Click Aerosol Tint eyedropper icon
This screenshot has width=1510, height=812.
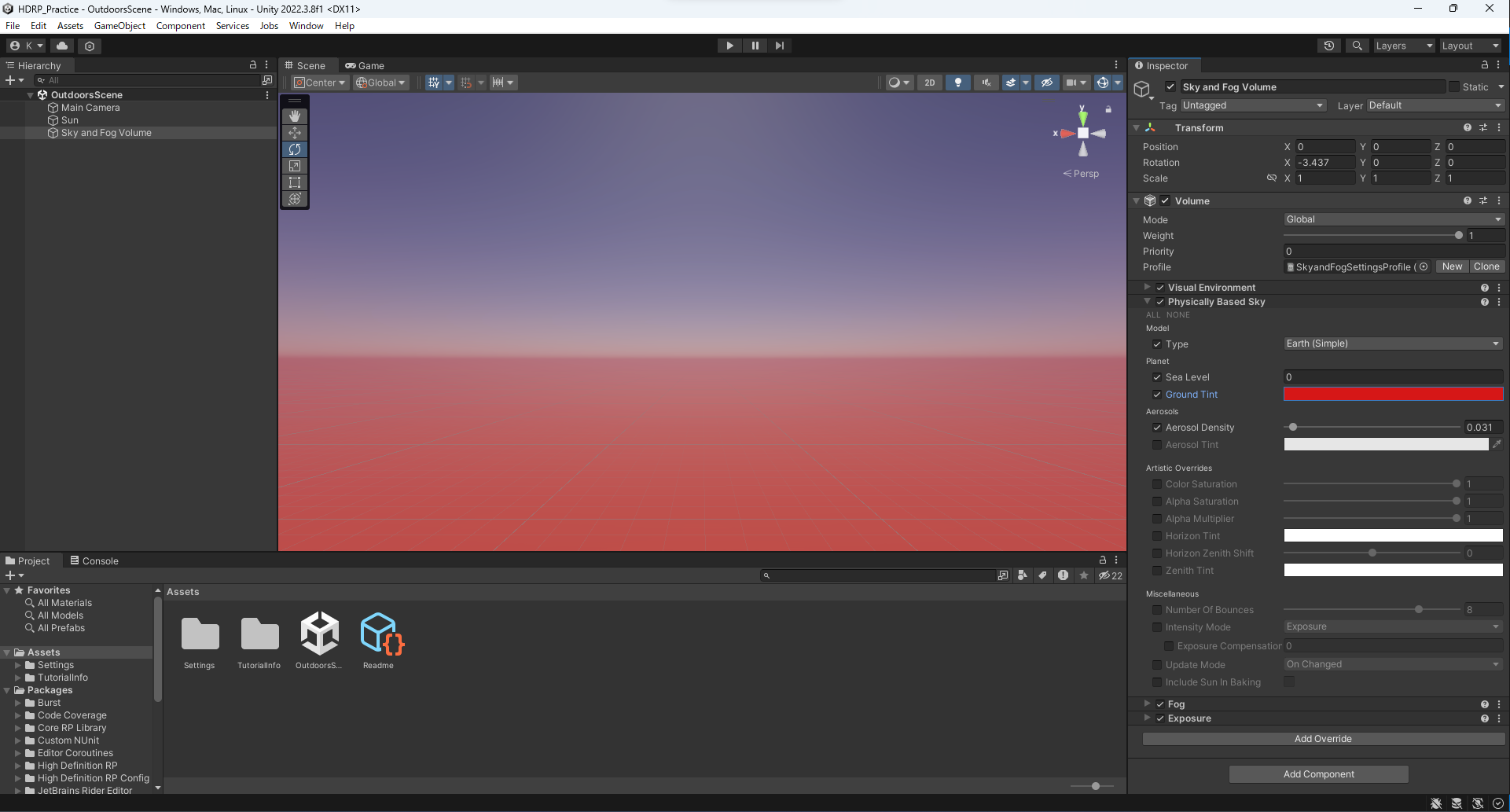coord(1497,445)
